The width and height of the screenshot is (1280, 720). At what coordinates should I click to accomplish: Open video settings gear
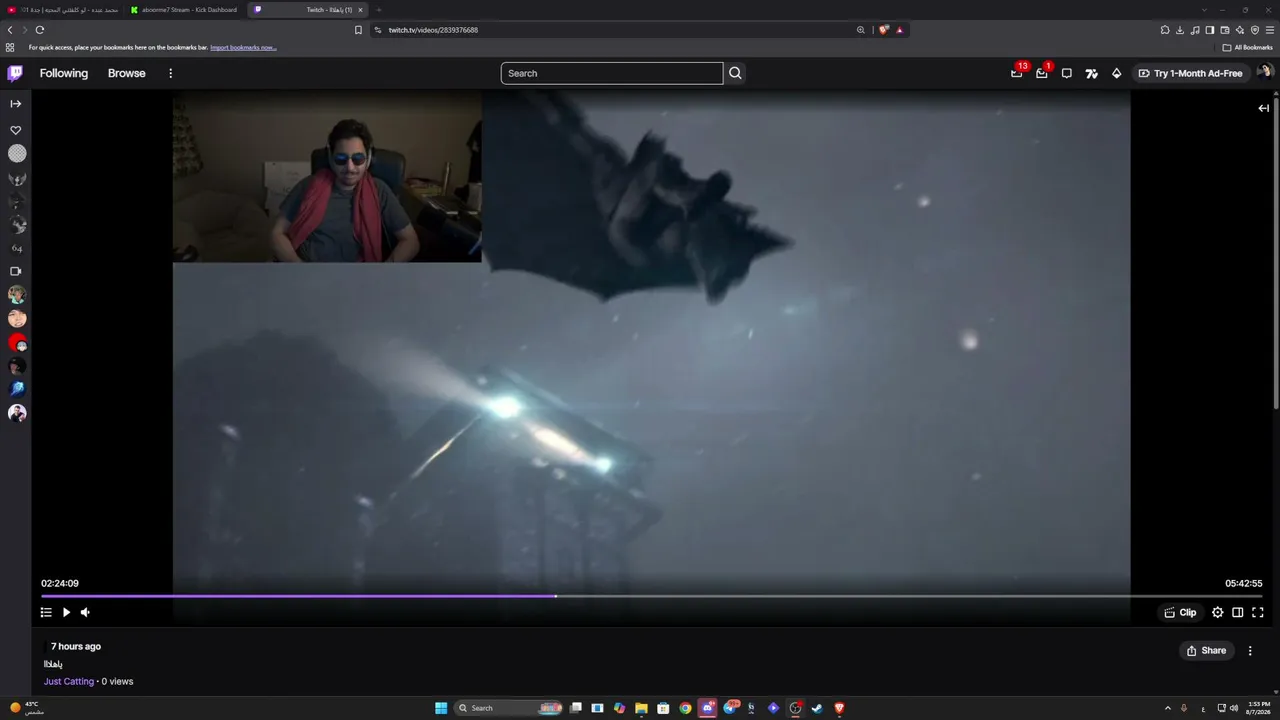click(1218, 612)
